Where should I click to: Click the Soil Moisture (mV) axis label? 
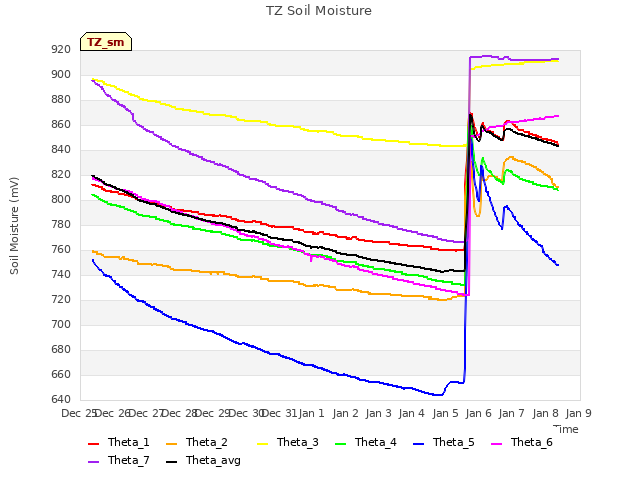[x=14, y=226]
